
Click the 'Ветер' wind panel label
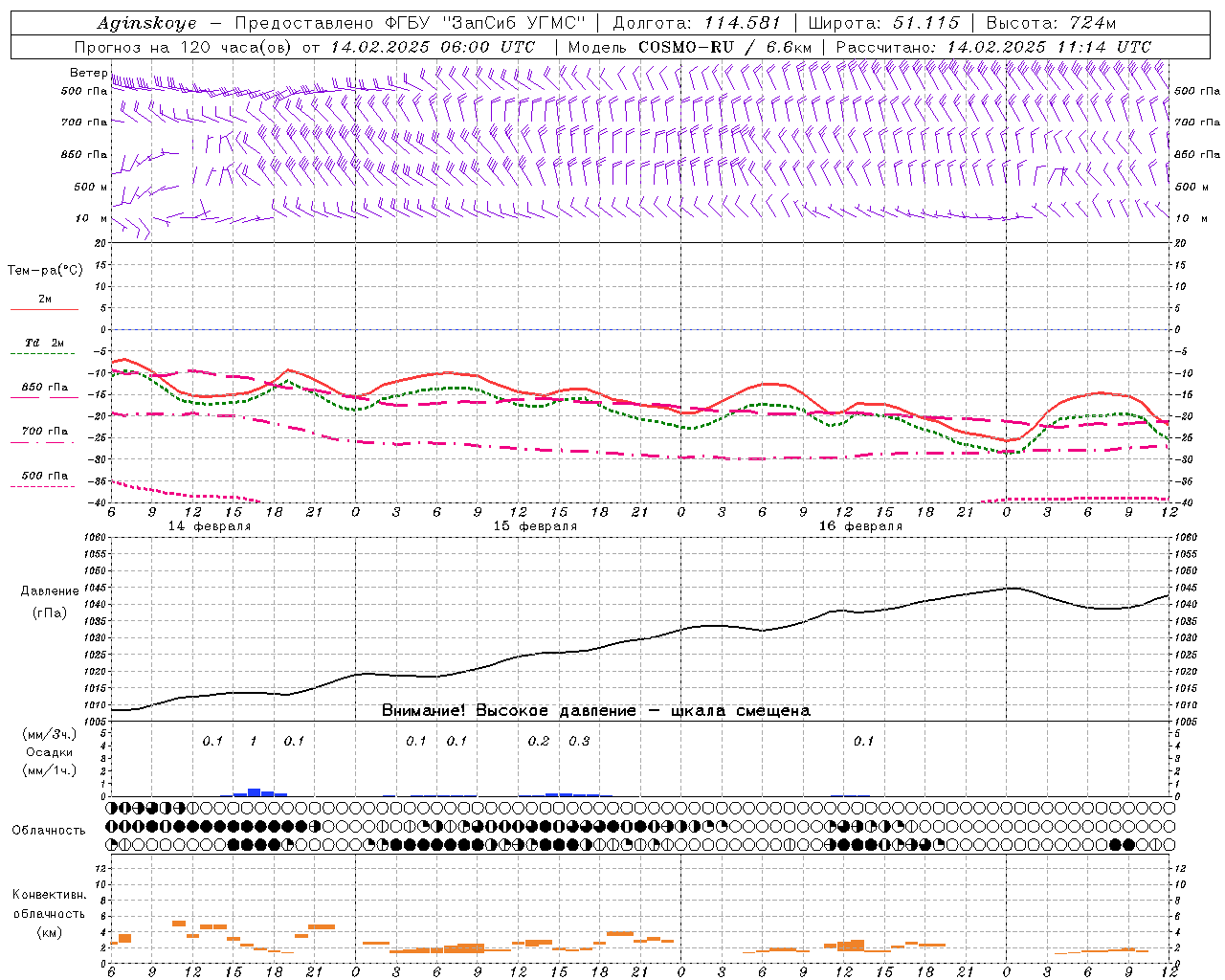click(88, 73)
